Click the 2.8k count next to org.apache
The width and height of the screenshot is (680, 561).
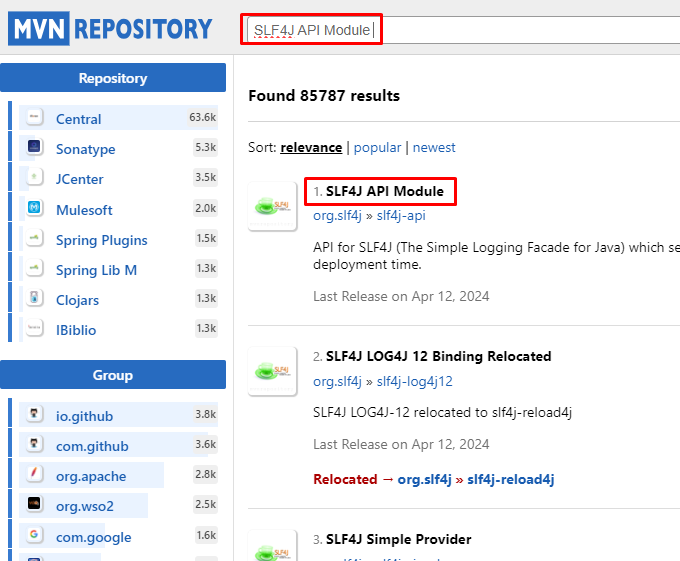click(206, 474)
